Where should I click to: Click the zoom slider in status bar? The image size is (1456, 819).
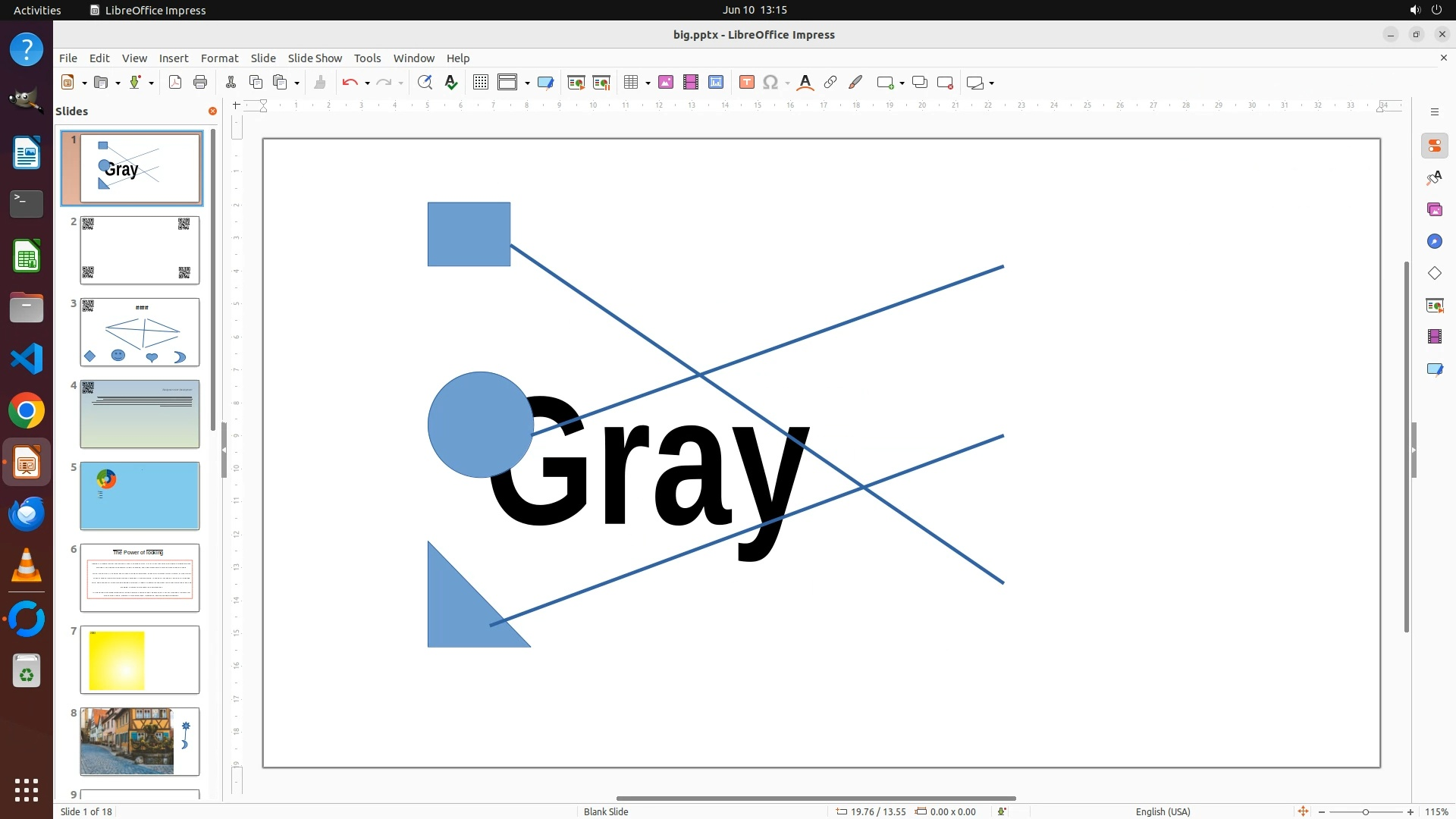pyautogui.click(x=1365, y=812)
